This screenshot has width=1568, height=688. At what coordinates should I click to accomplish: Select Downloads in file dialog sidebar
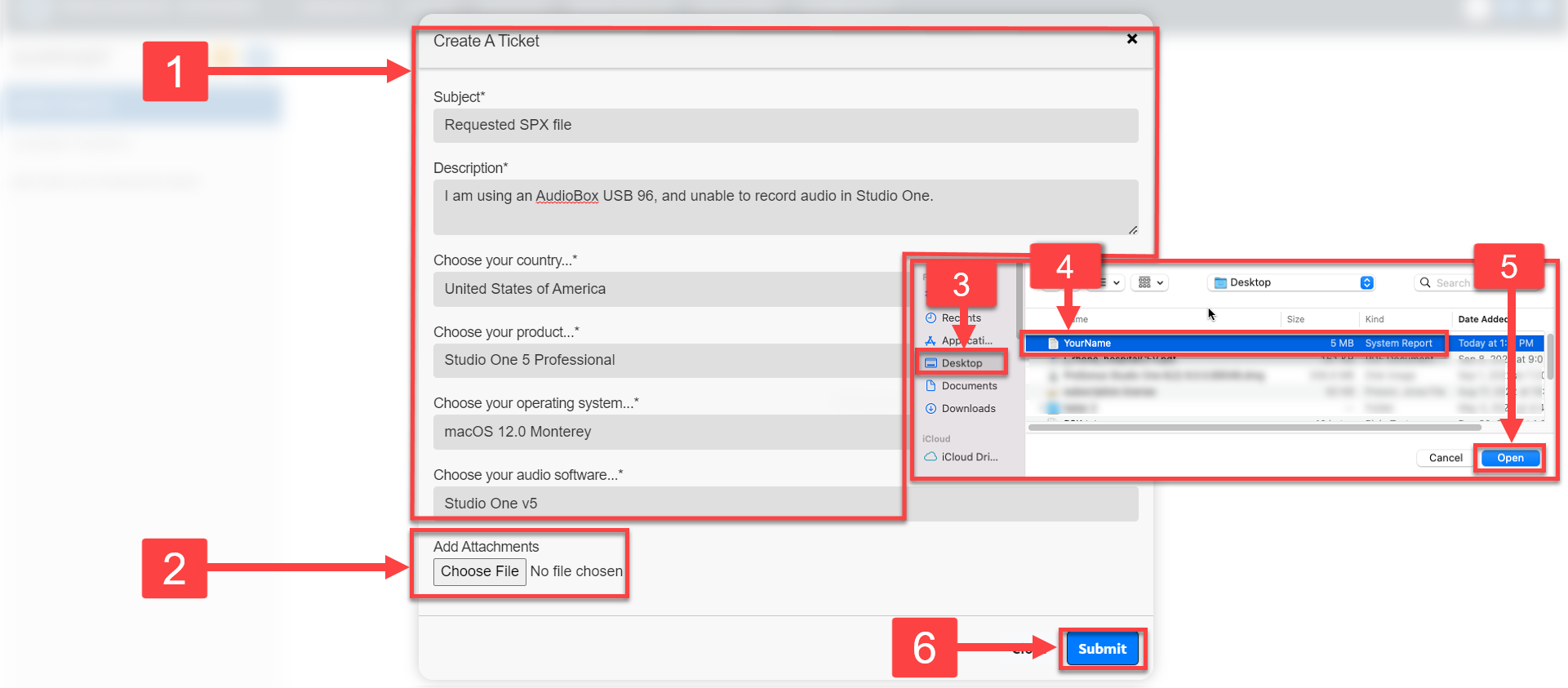tap(960, 408)
